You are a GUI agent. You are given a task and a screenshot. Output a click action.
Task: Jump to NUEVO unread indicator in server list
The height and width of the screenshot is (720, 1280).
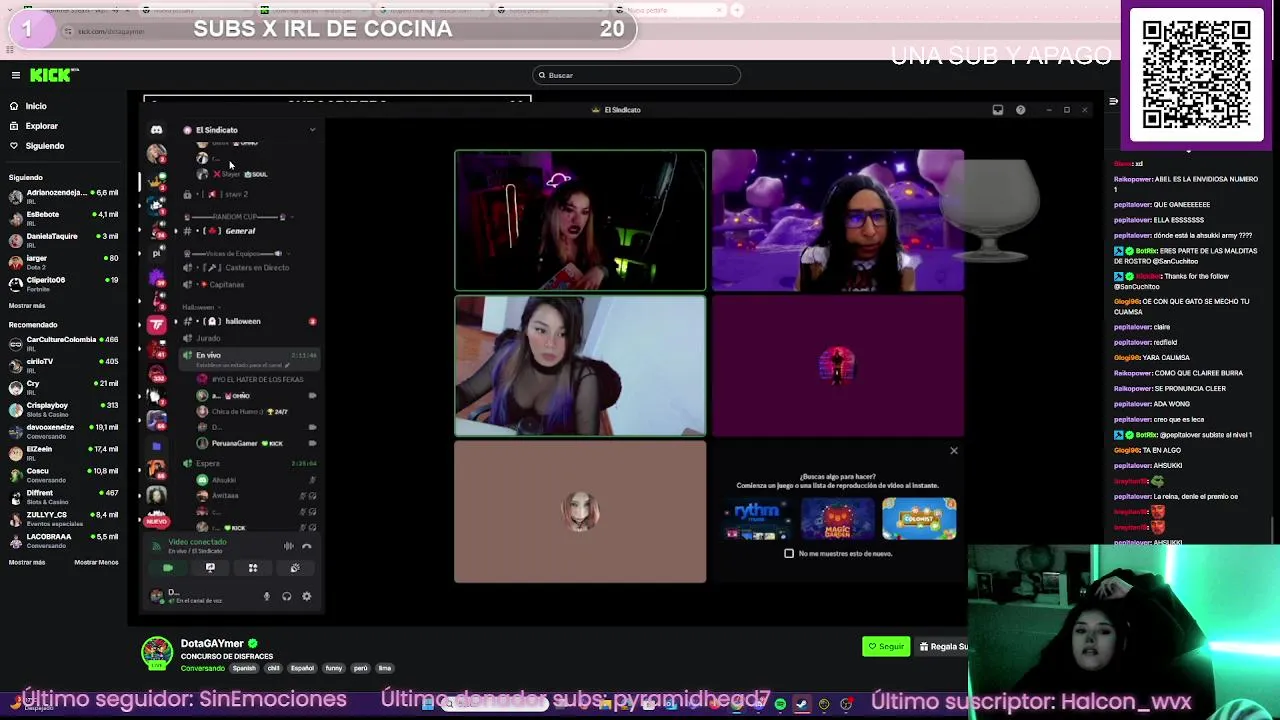(x=156, y=521)
